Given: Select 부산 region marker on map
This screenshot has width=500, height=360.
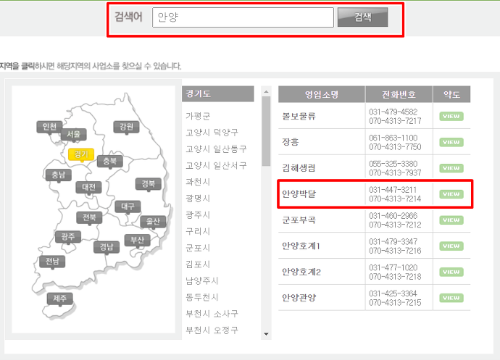Looking at the screenshot, I should point(137,240).
